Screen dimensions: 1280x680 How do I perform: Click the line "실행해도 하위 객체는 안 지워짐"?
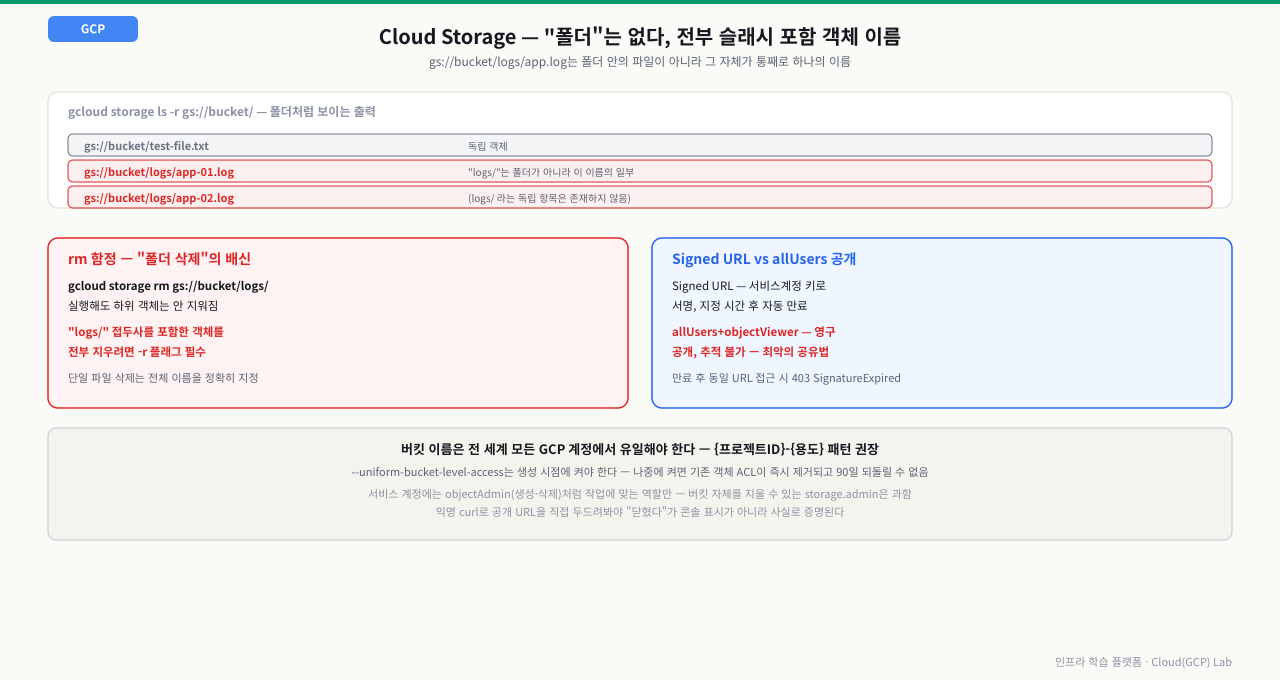pyautogui.click(x=143, y=306)
